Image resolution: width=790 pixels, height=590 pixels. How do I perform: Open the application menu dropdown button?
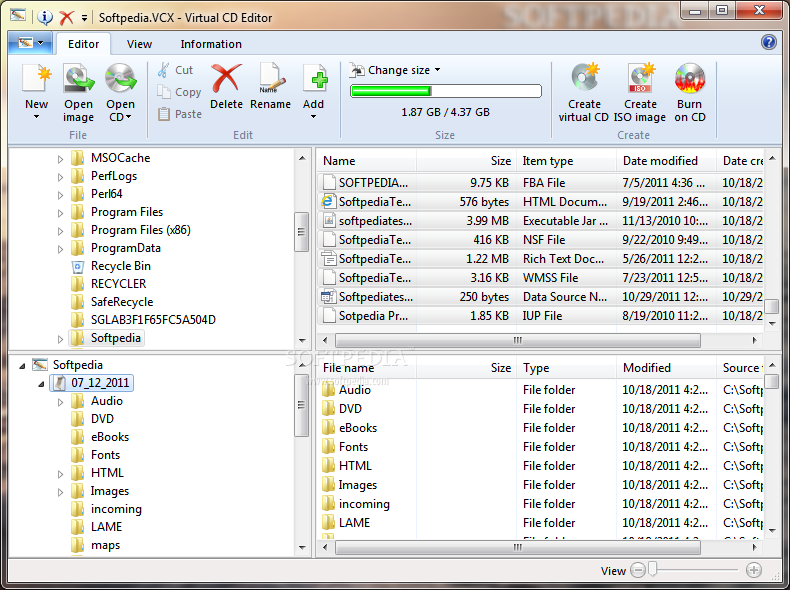click(x=31, y=43)
